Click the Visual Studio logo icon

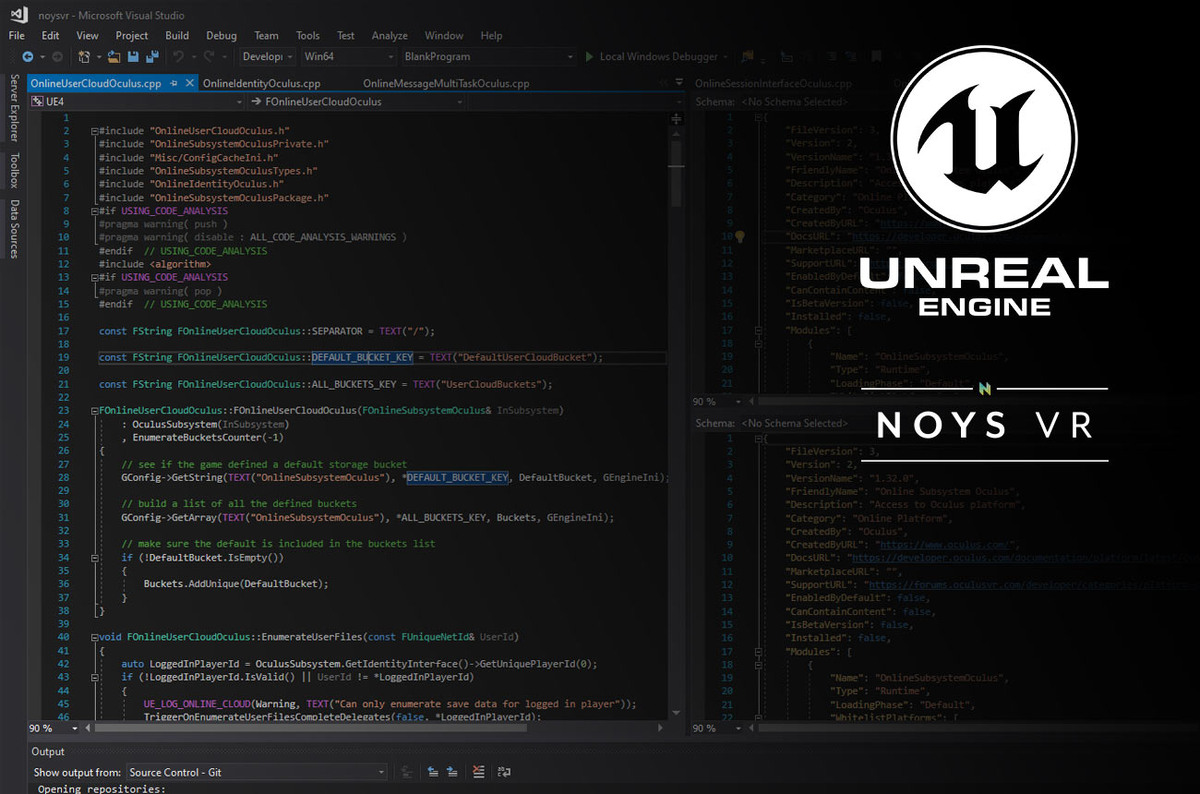click(18, 16)
